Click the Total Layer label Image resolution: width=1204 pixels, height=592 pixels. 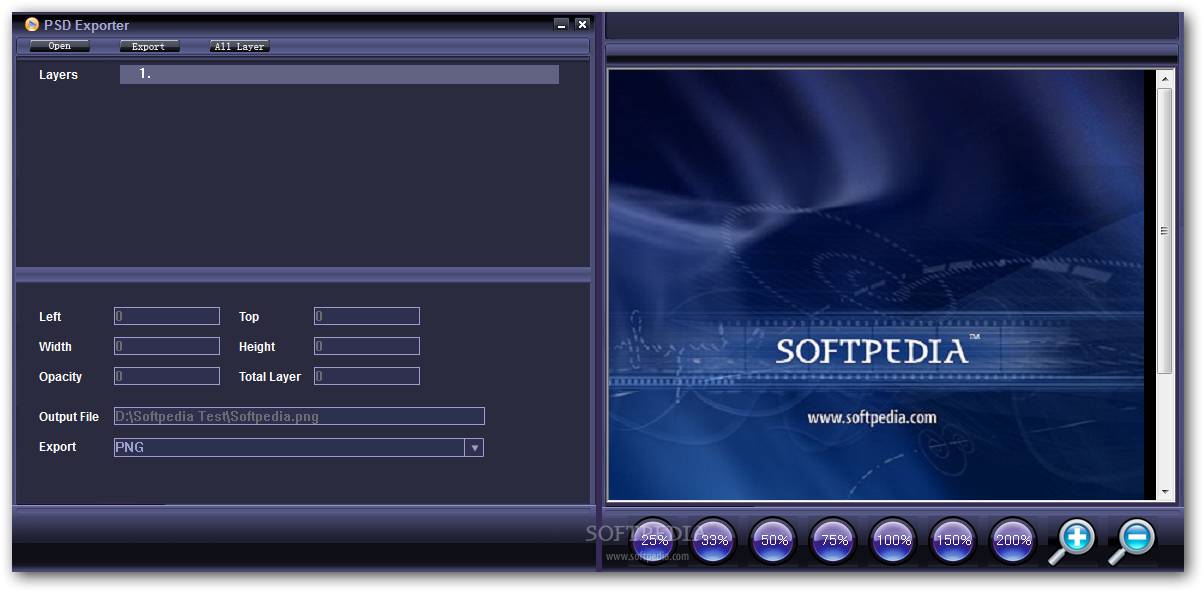click(x=270, y=377)
